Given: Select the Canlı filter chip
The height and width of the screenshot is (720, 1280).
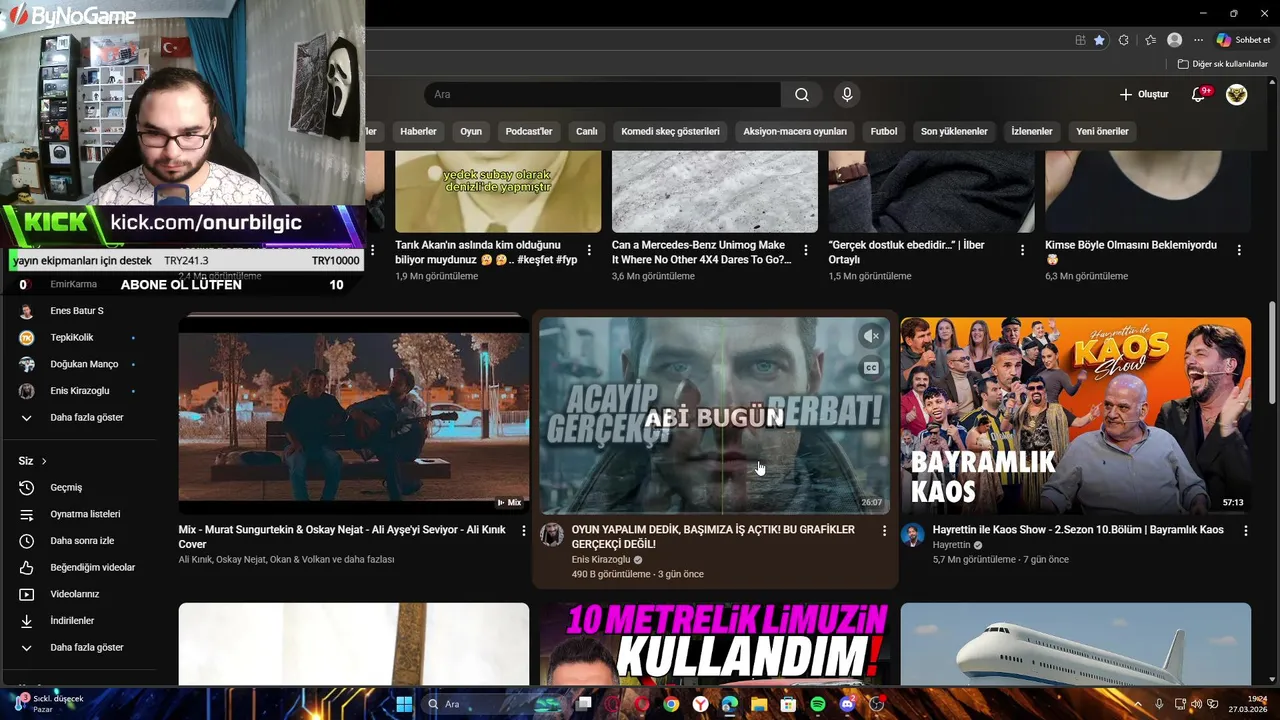Looking at the screenshot, I should tap(586, 131).
